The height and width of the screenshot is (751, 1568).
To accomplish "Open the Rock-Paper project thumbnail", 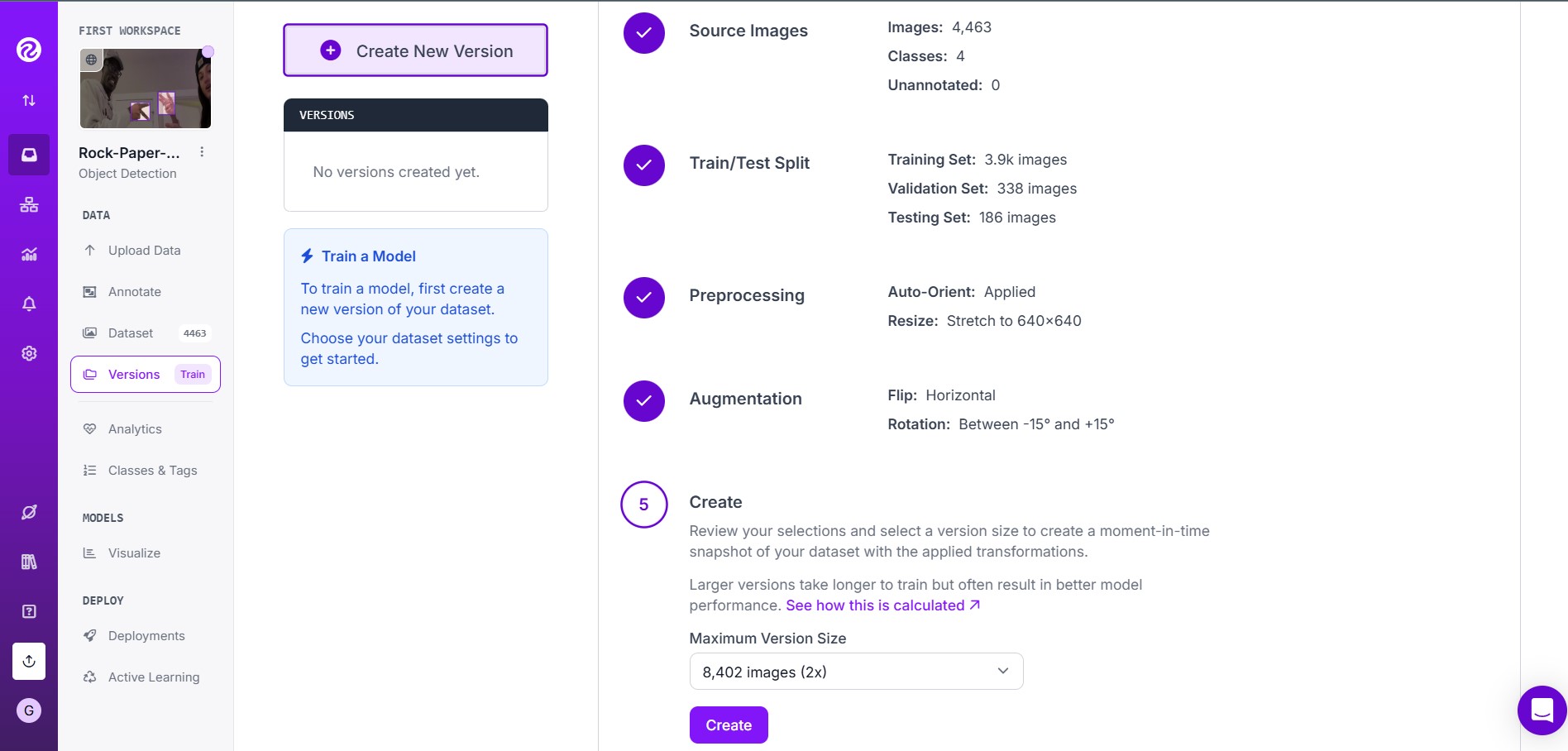I will tap(145, 88).
